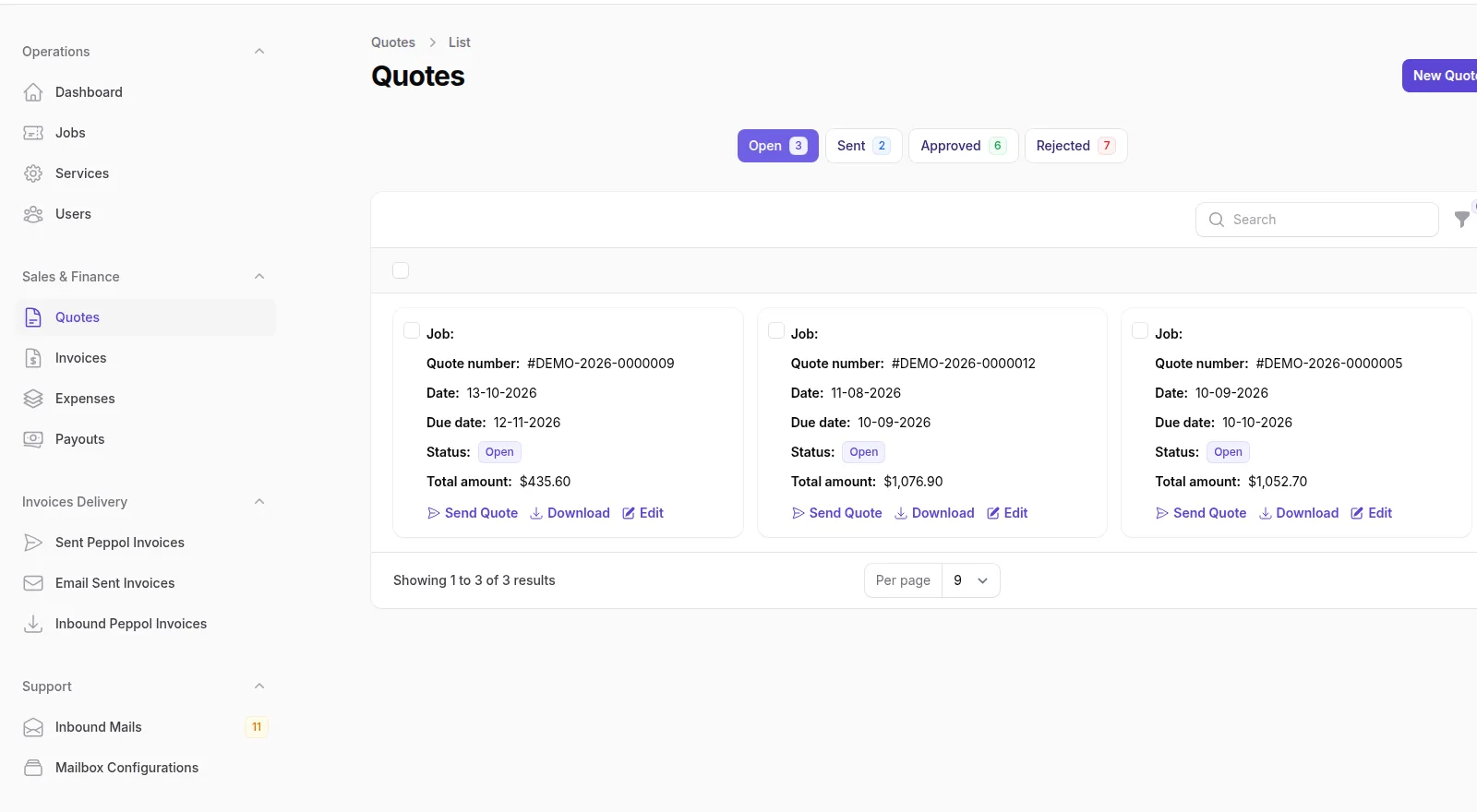Click into the Search input field
Image resolution: width=1477 pixels, height=812 pixels.
click(1317, 220)
